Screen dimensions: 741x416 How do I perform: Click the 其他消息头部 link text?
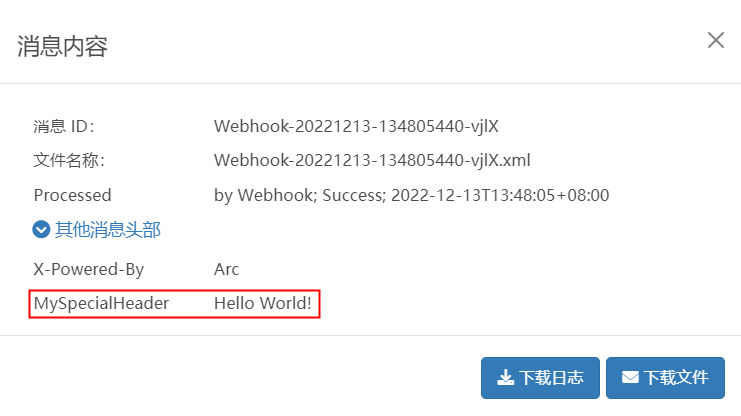pyautogui.click(x=108, y=230)
